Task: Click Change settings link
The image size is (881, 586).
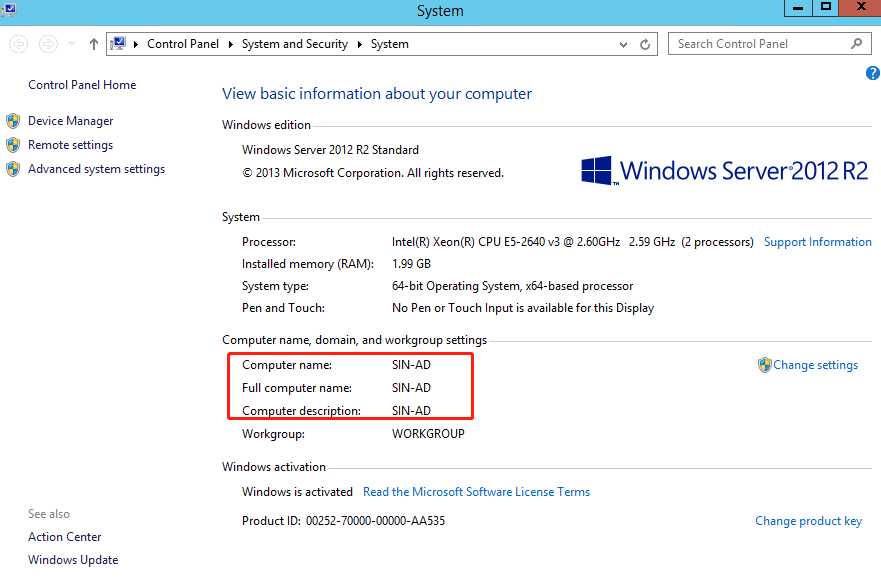Action: coord(815,365)
